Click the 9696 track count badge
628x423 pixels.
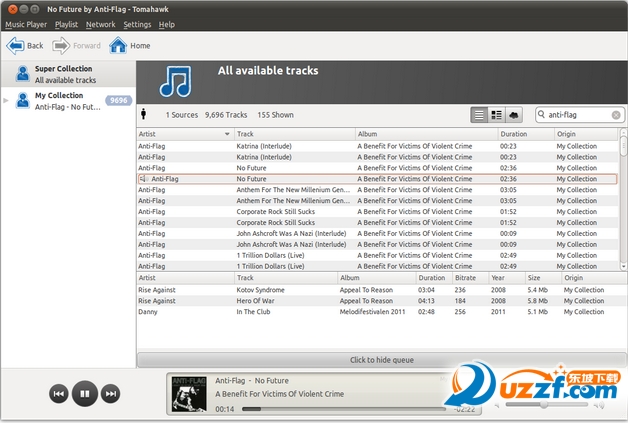119,100
